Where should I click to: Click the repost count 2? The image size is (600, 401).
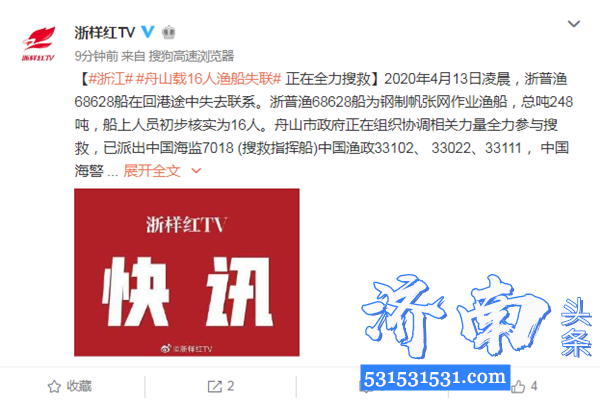(x=230, y=386)
